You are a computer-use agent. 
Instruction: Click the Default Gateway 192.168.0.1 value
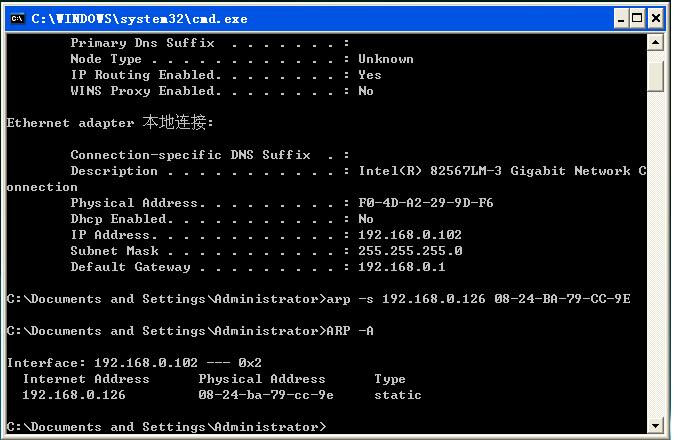coord(402,267)
